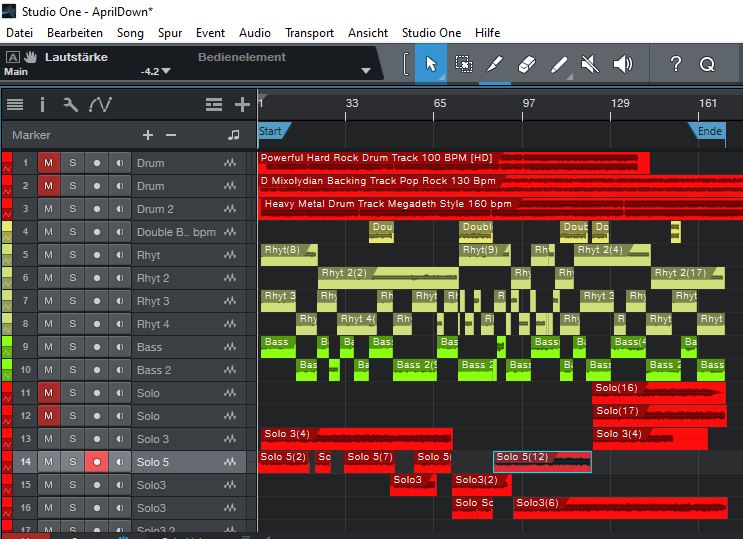Open the Datei menu
The width and height of the screenshot is (743, 539).
click(19, 33)
